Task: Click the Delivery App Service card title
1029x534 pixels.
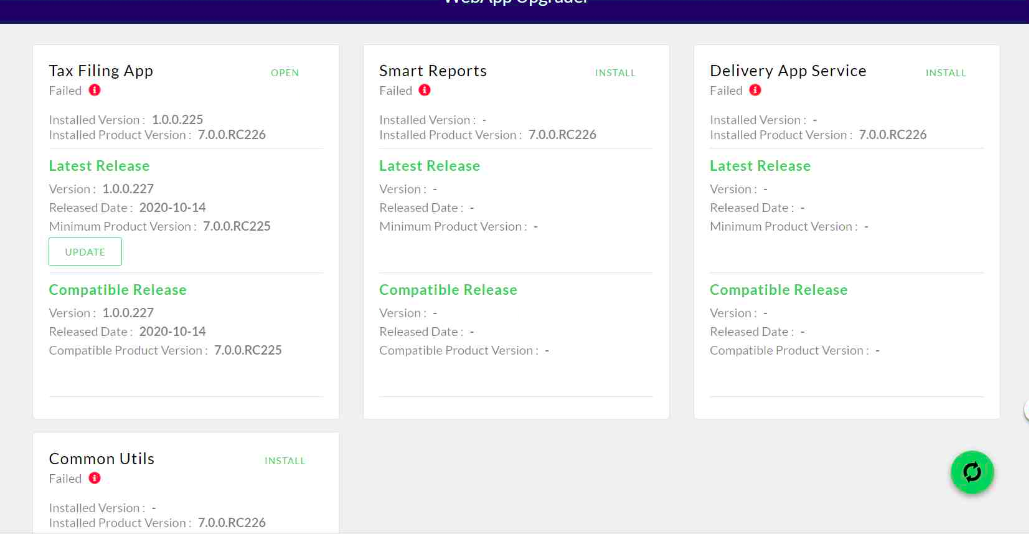Action: [788, 71]
